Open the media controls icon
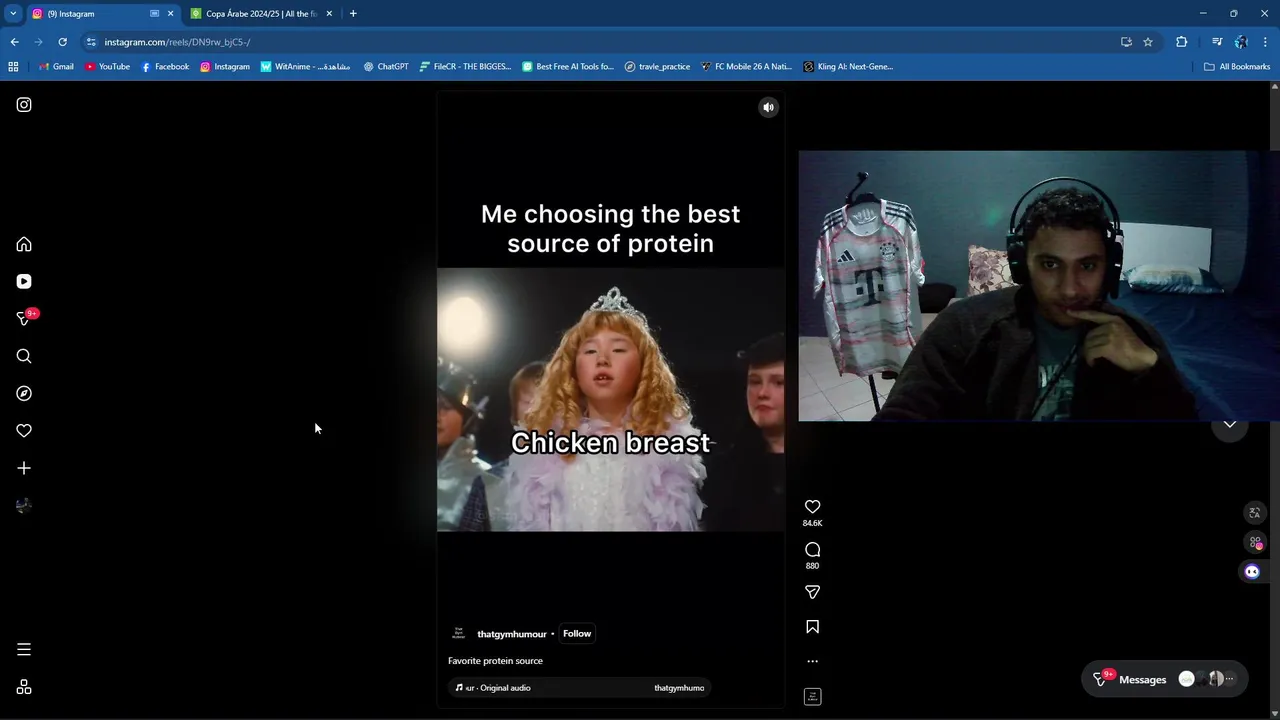 click(x=1217, y=42)
